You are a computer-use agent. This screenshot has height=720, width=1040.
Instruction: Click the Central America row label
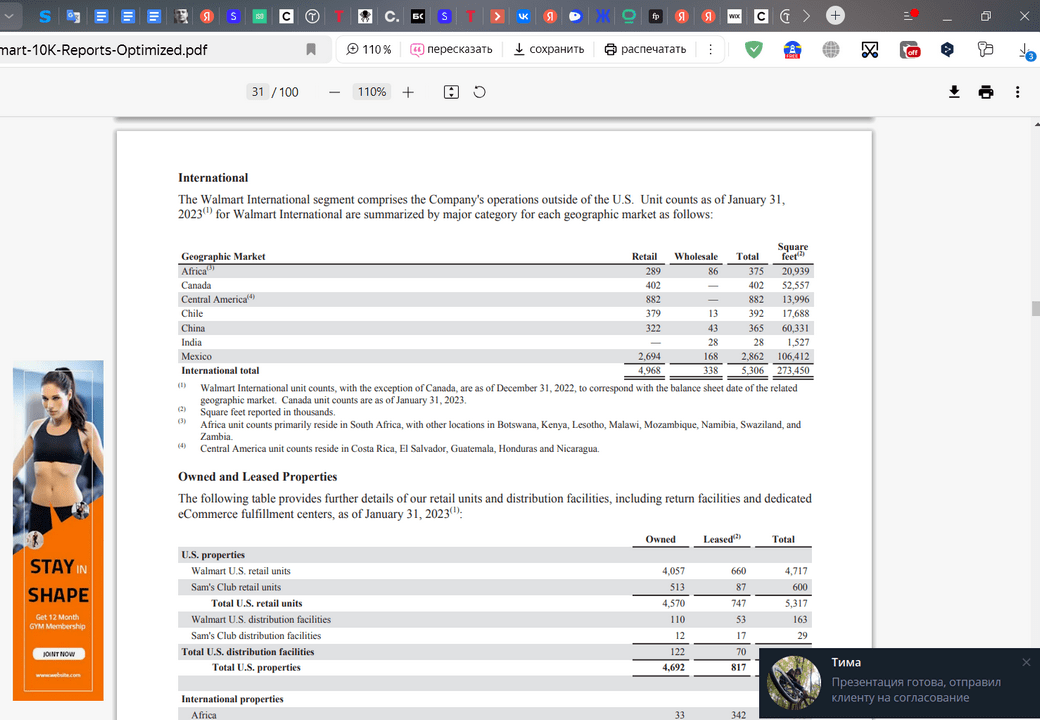[218, 299]
